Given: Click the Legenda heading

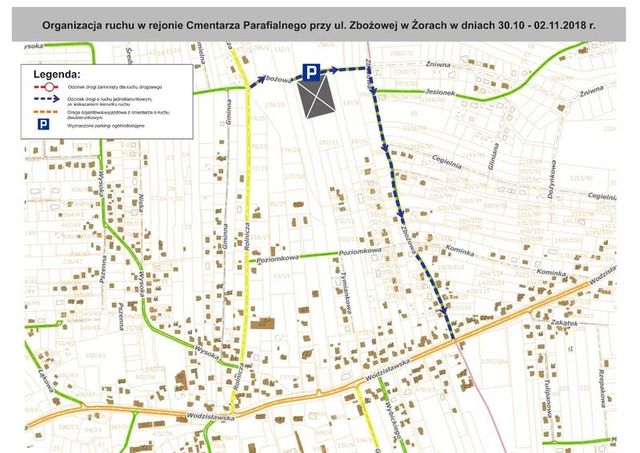Looking at the screenshot, I should (58, 74).
